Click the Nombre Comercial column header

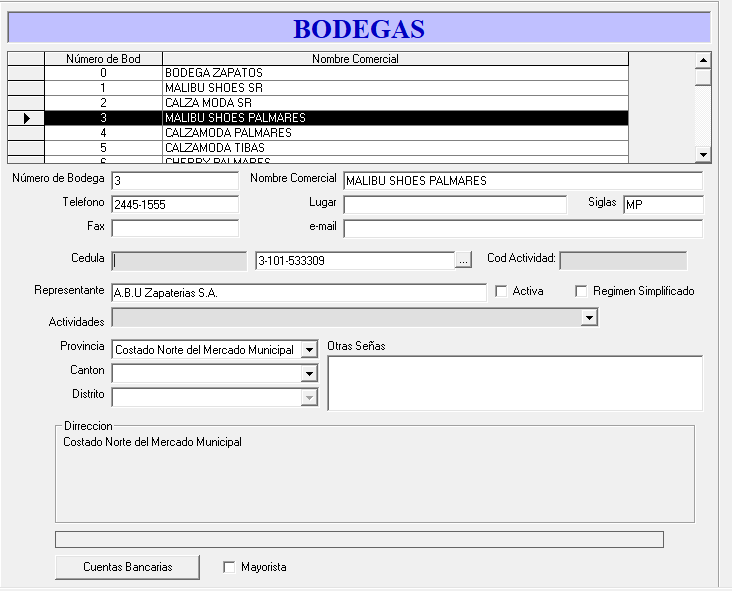point(395,59)
